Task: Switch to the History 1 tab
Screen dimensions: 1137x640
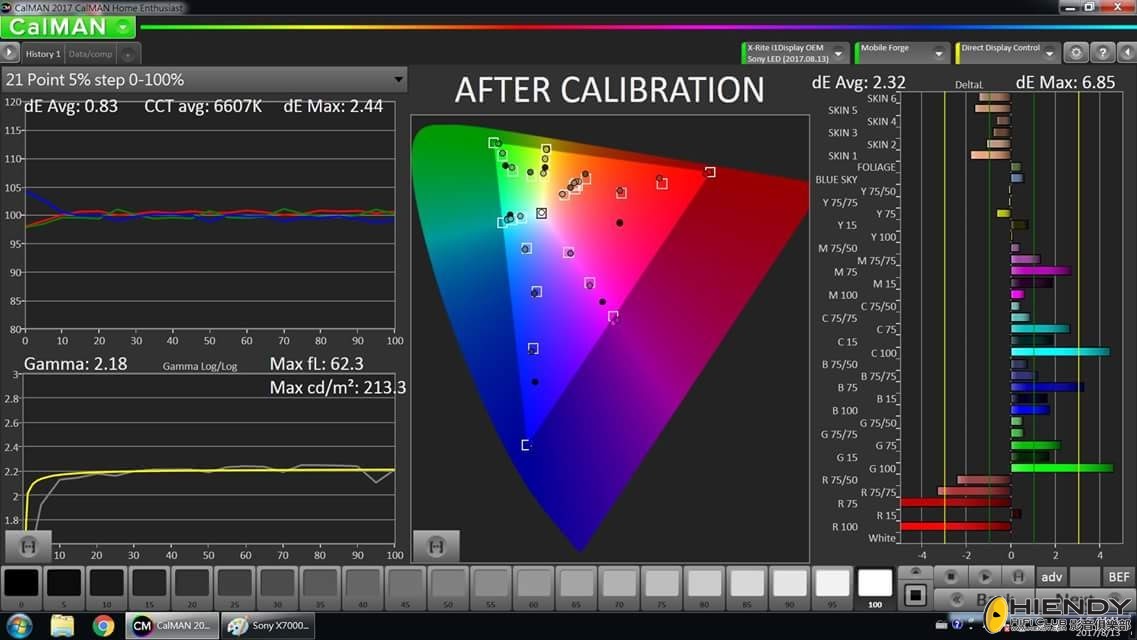Action: pos(43,54)
